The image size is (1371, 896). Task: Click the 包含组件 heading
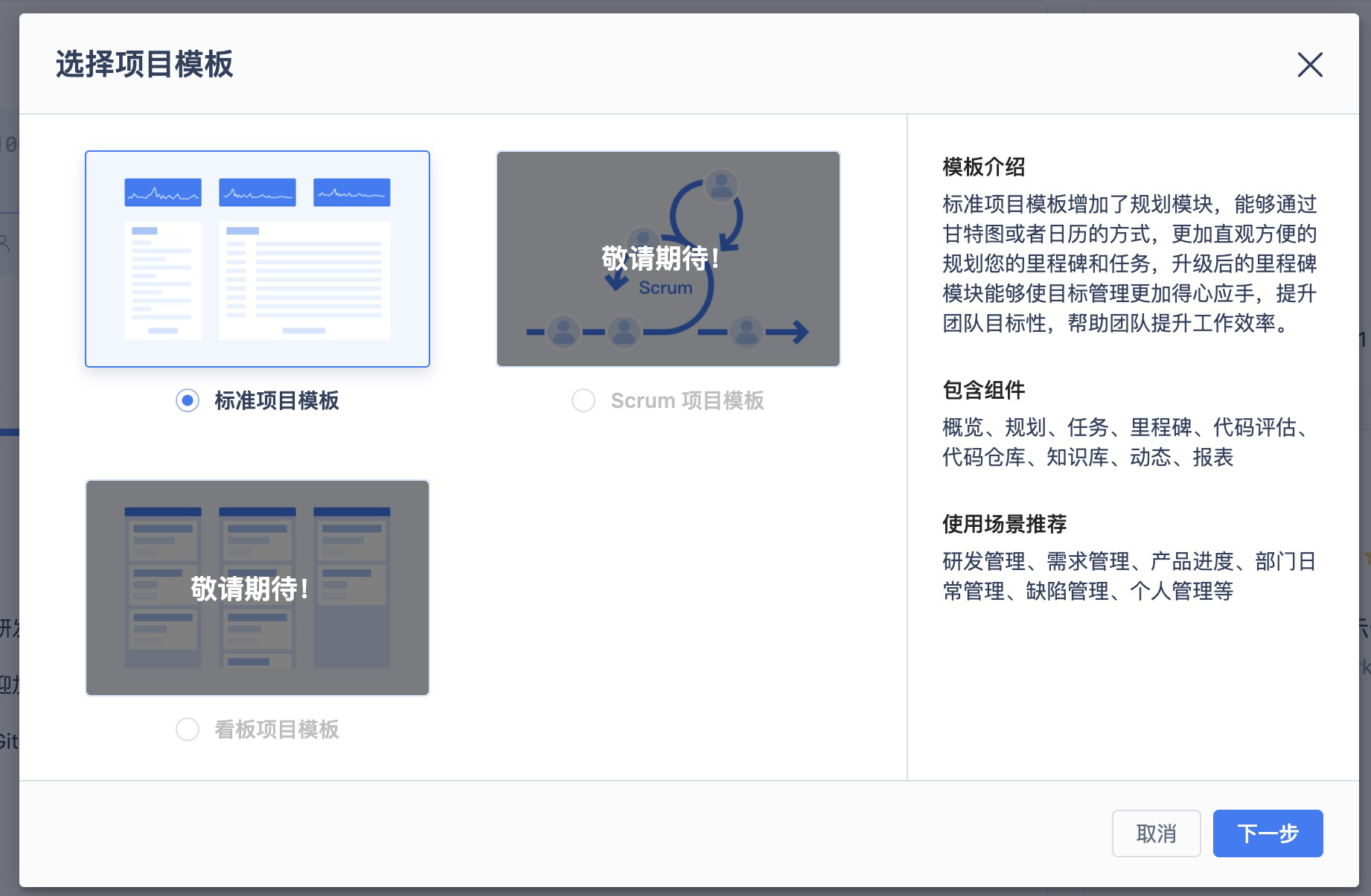[984, 390]
